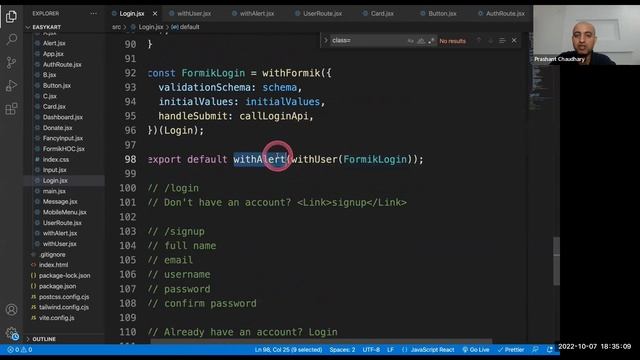Open Input.jsx in the explorer
The width and height of the screenshot is (640, 360).
54,170
